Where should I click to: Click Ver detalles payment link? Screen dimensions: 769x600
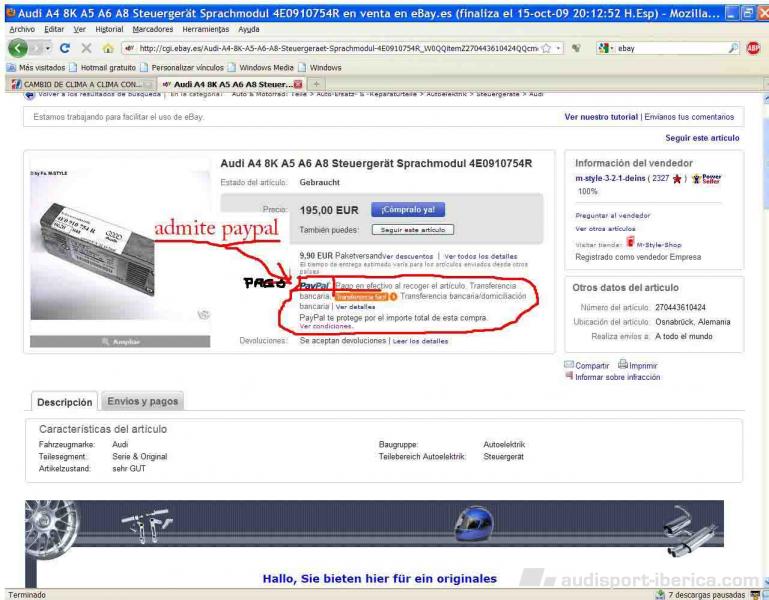point(355,307)
